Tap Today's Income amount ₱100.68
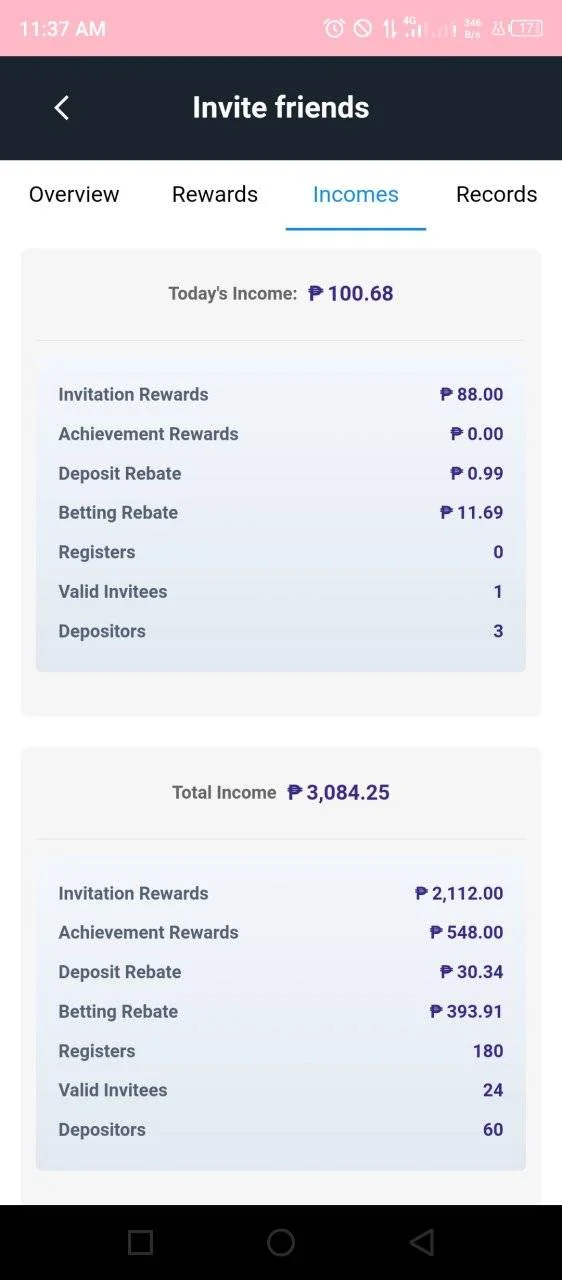 click(351, 293)
